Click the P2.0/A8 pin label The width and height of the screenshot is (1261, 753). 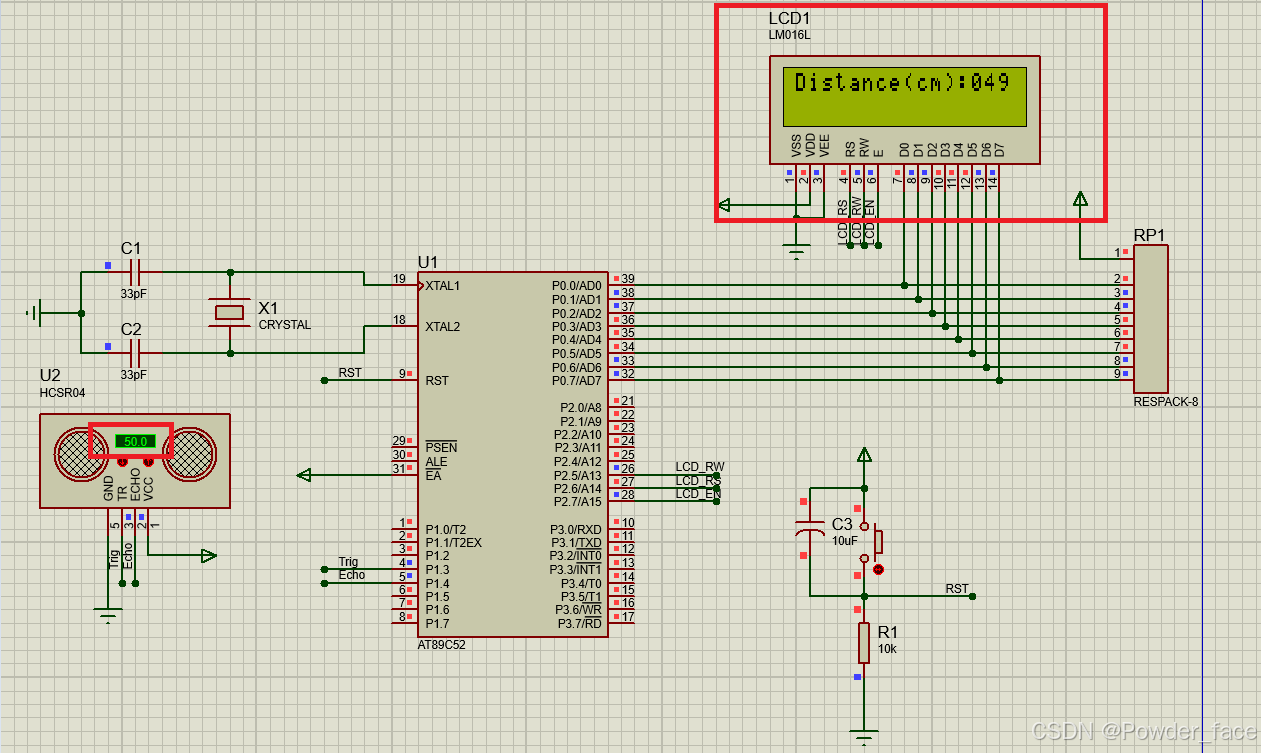581,408
